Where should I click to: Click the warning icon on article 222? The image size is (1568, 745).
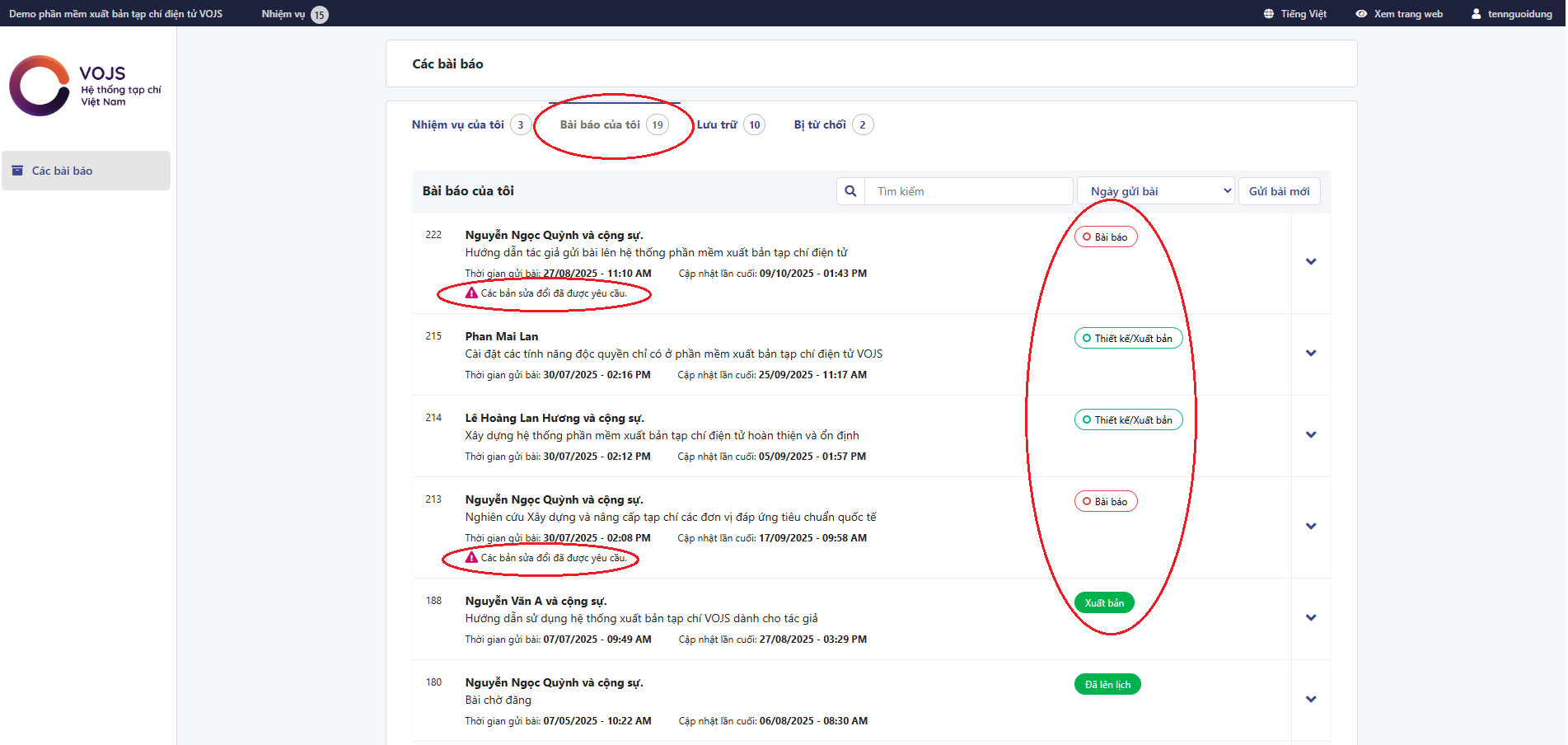471,293
